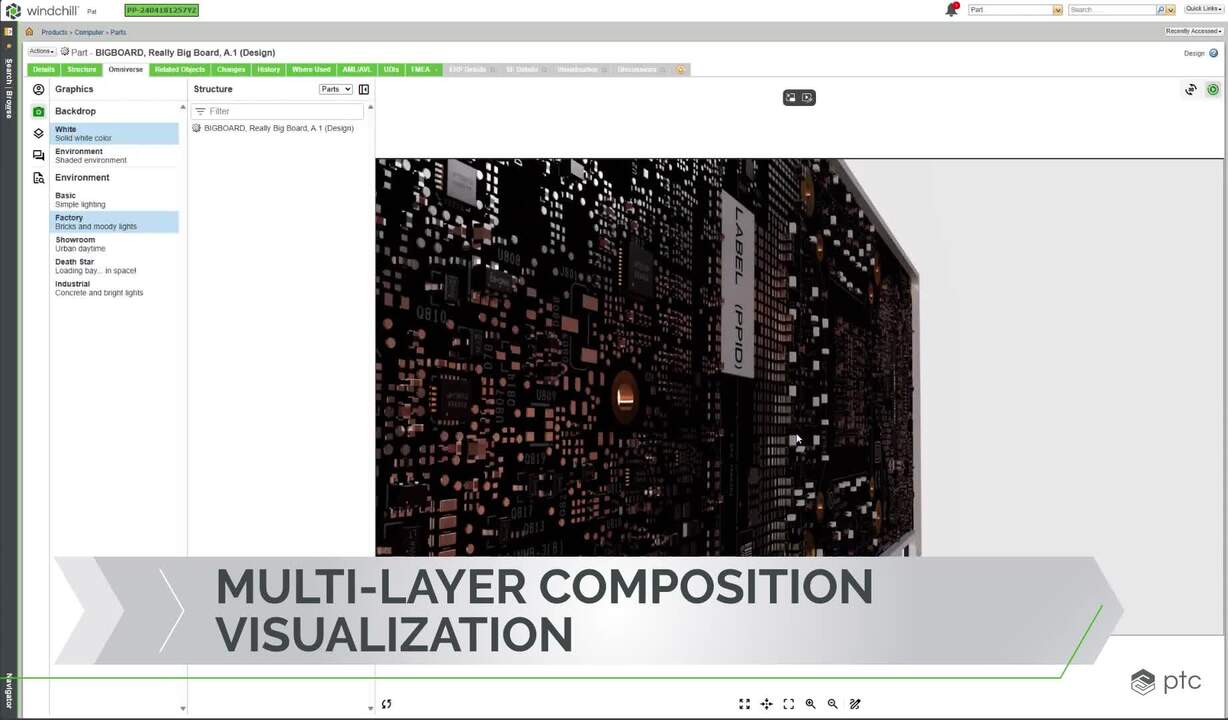1228x720 pixels.
Task: Click the fit-to-screen icon in viewer toolbar
Action: pos(744,704)
